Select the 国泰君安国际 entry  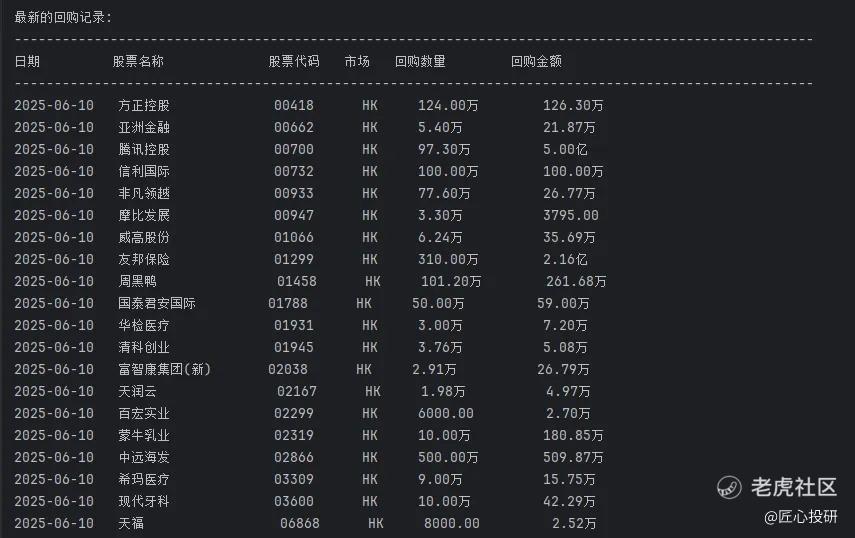(x=157, y=303)
